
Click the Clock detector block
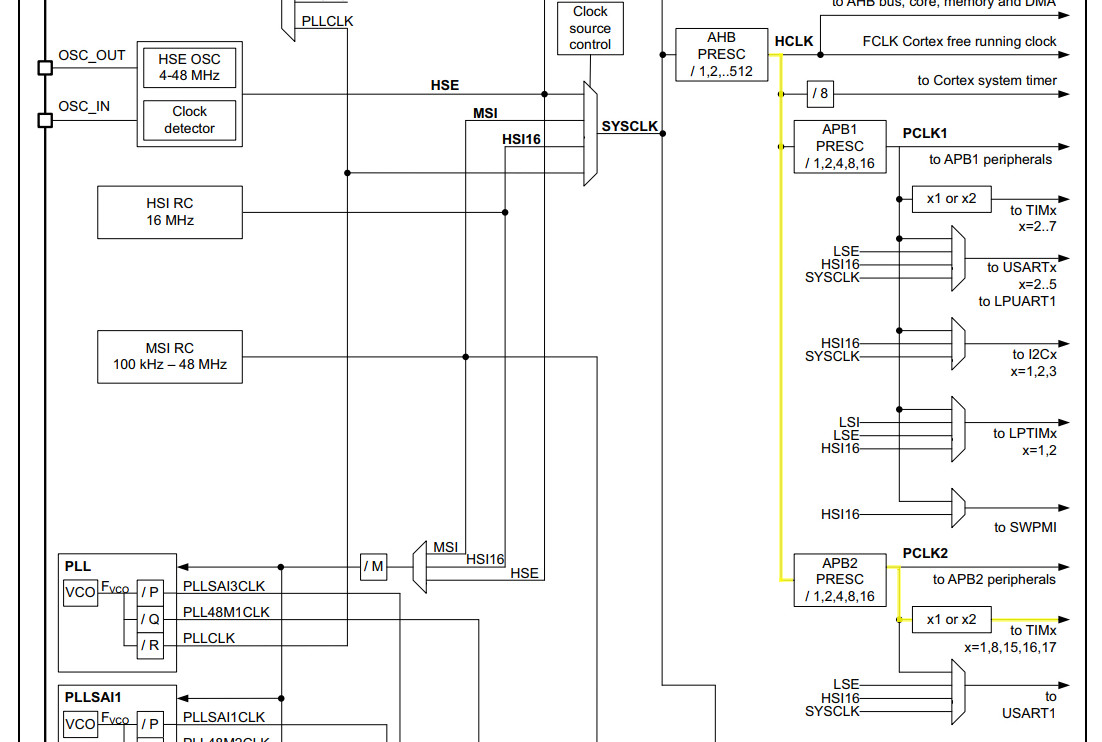click(x=189, y=120)
